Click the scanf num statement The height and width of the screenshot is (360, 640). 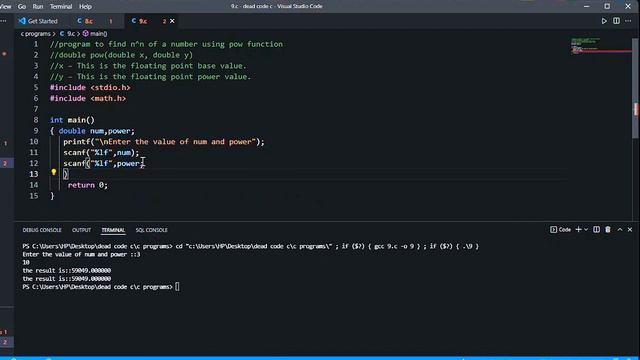point(101,153)
